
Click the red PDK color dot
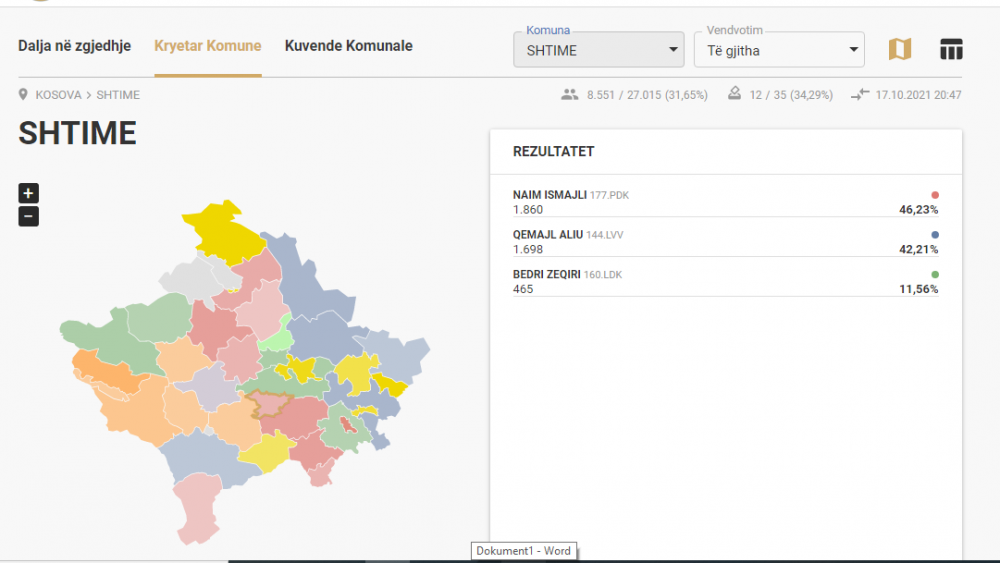(935, 195)
